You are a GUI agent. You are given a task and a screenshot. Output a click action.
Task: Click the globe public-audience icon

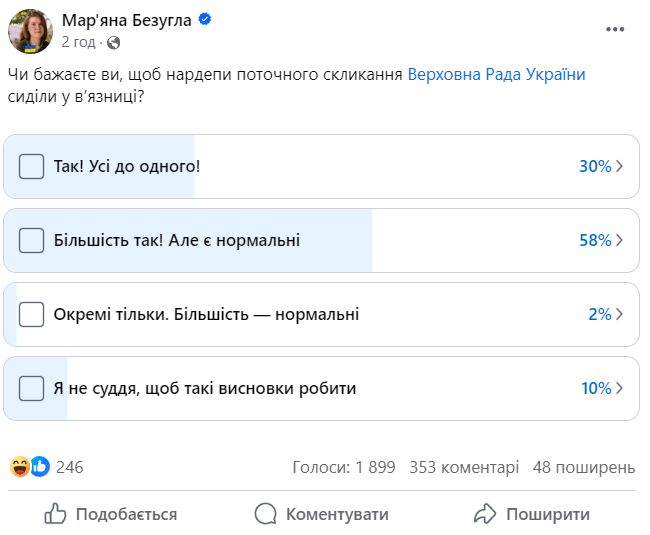pos(113,42)
